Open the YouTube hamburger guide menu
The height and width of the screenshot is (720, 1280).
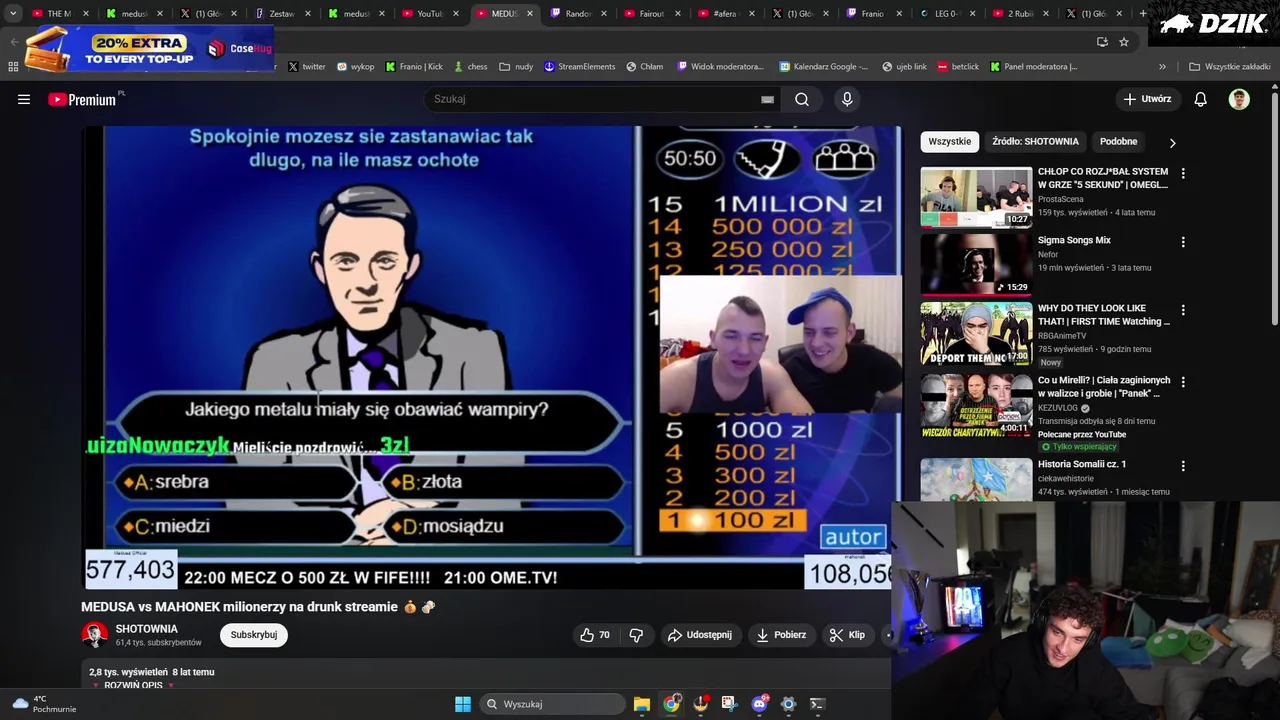(24, 99)
